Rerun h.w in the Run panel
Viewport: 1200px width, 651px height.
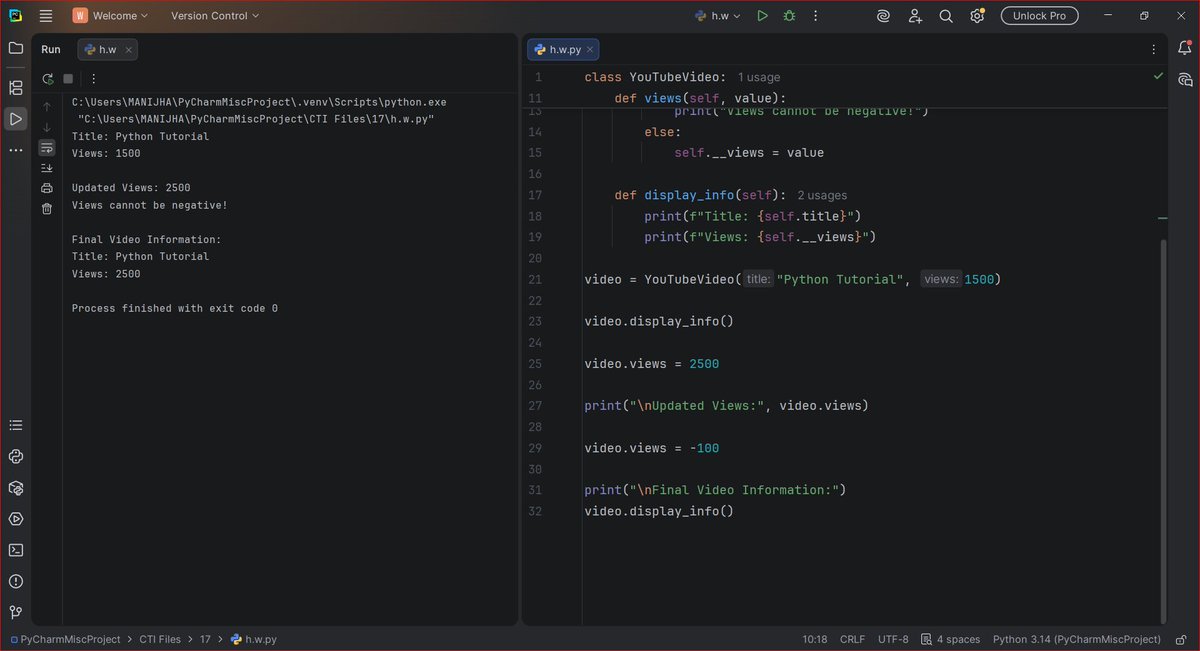click(x=47, y=79)
